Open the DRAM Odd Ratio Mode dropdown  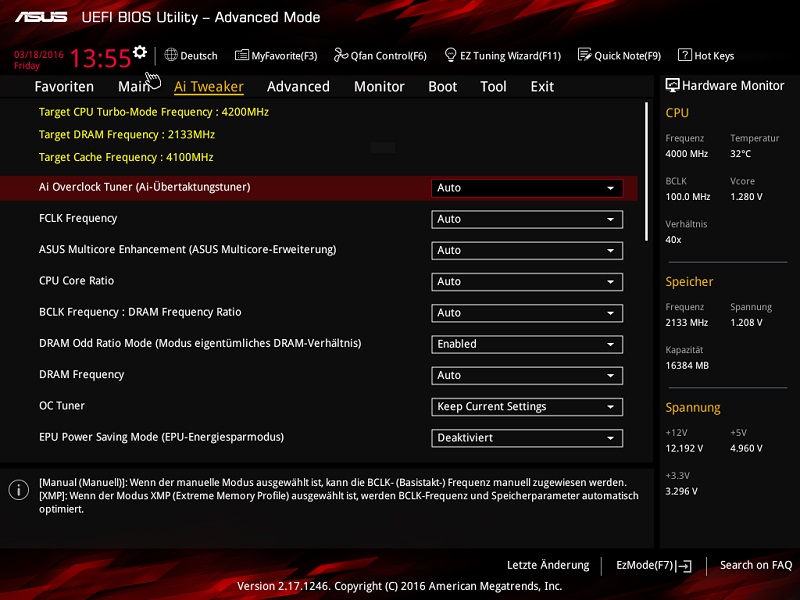click(527, 344)
